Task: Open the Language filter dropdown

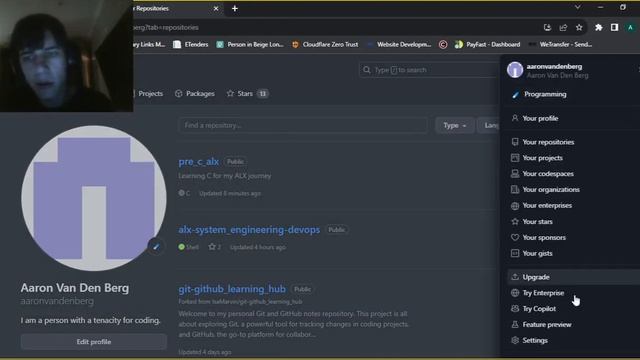Action: 489,126
